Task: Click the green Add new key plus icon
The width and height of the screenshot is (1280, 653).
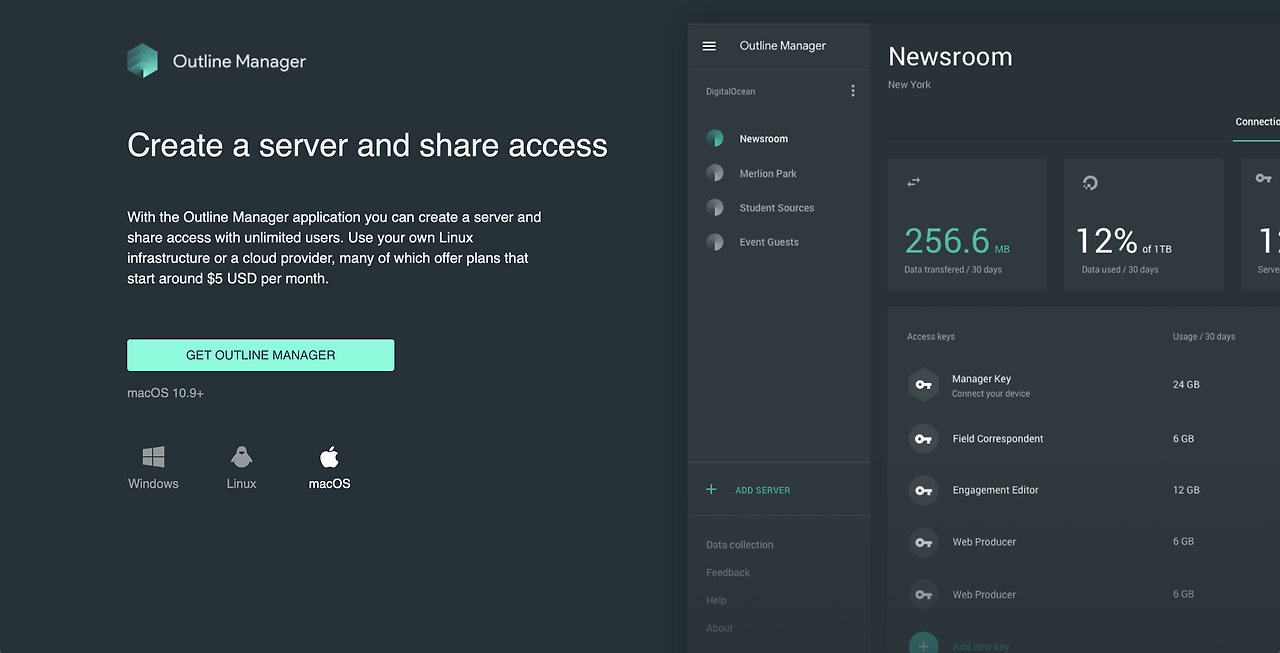Action: click(x=923, y=645)
